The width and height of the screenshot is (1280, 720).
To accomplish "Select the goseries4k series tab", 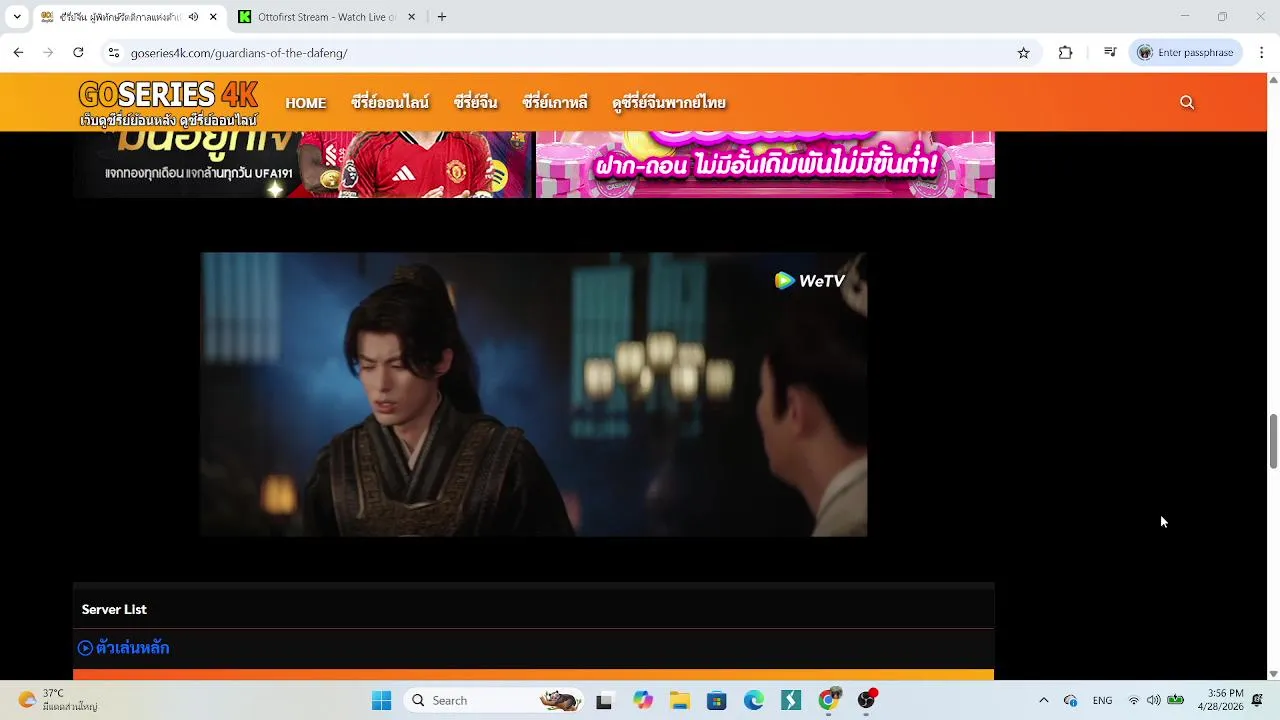I will coord(120,17).
